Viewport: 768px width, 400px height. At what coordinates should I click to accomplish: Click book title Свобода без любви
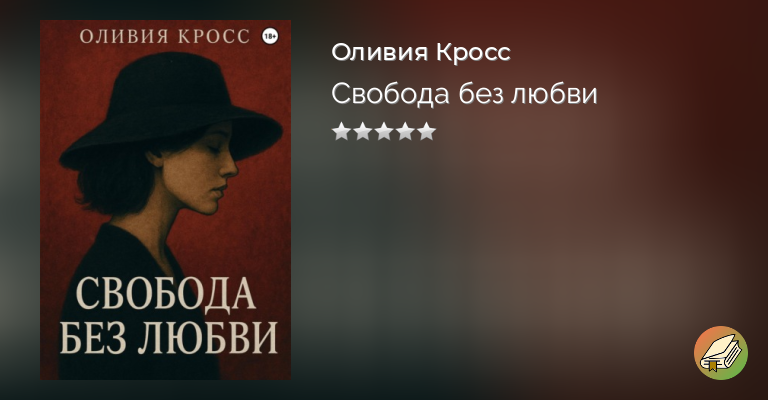(x=464, y=94)
